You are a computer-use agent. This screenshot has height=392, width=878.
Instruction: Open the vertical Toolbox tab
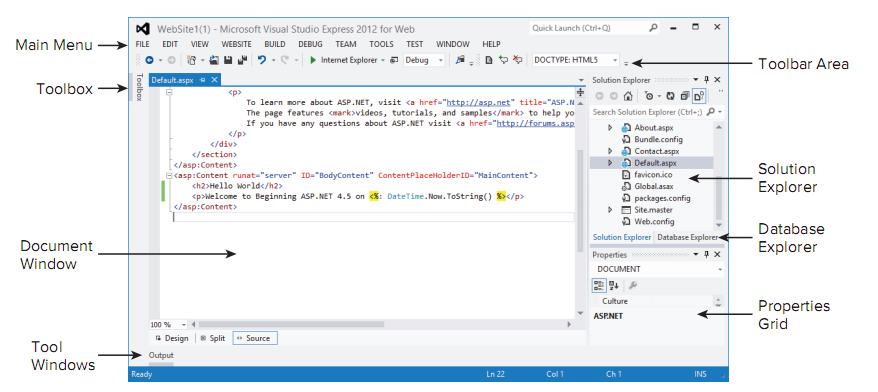(x=139, y=87)
